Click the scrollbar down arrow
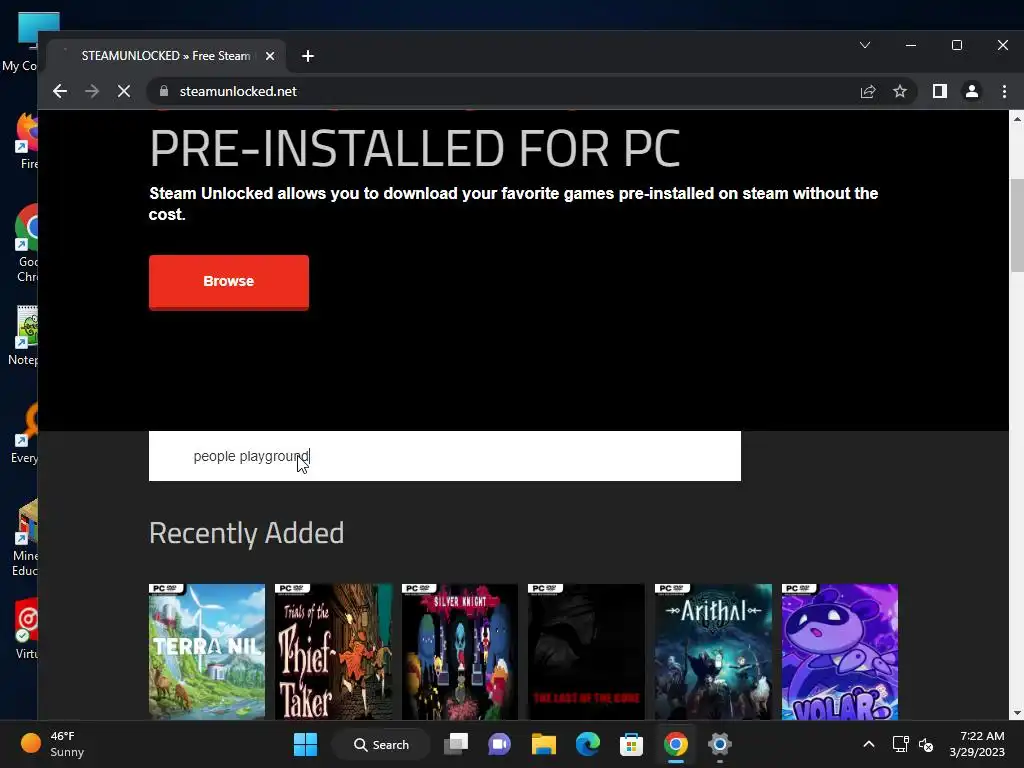The image size is (1024, 768). [1017, 713]
